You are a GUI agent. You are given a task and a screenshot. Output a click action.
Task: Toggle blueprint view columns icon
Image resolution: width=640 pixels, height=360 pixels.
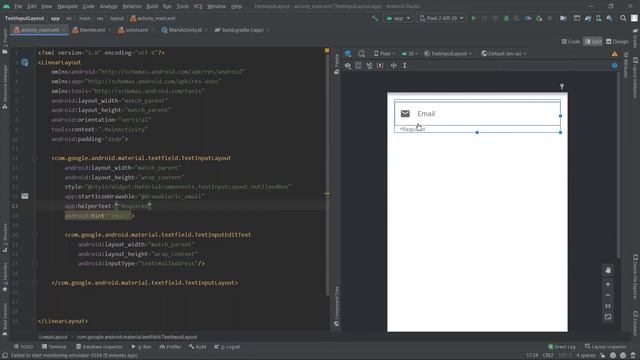tap(358, 65)
